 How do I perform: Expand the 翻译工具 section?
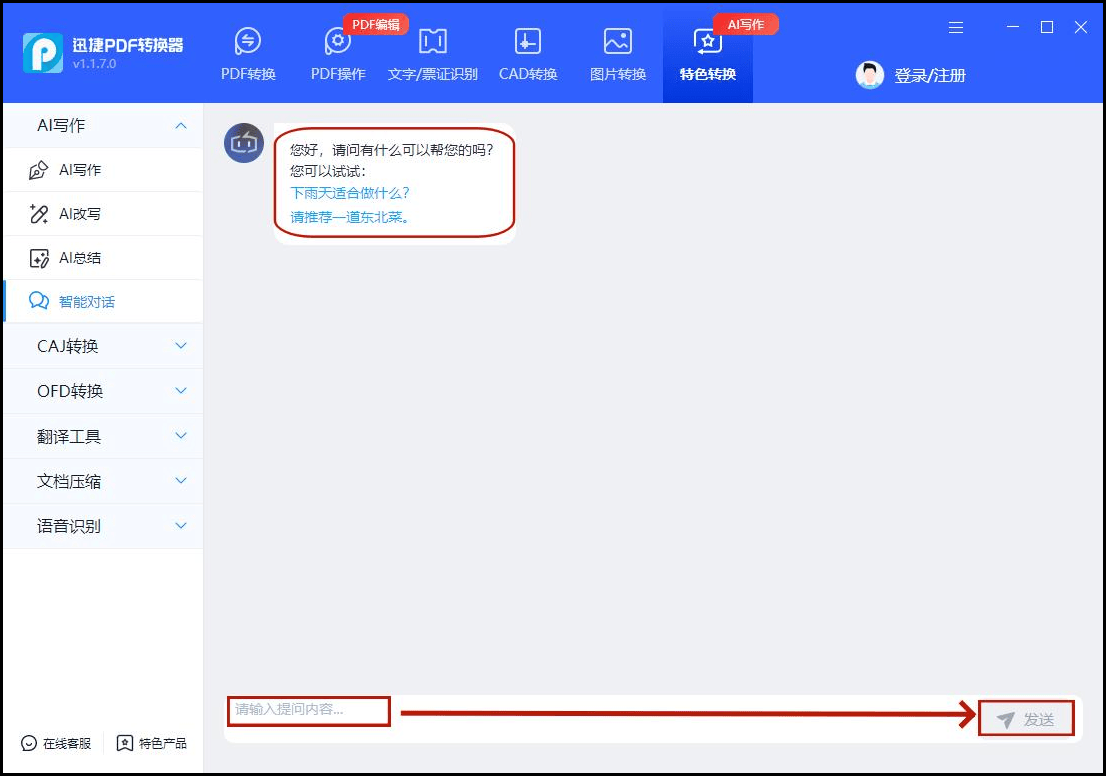pyautogui.click(x=181, y=436)
